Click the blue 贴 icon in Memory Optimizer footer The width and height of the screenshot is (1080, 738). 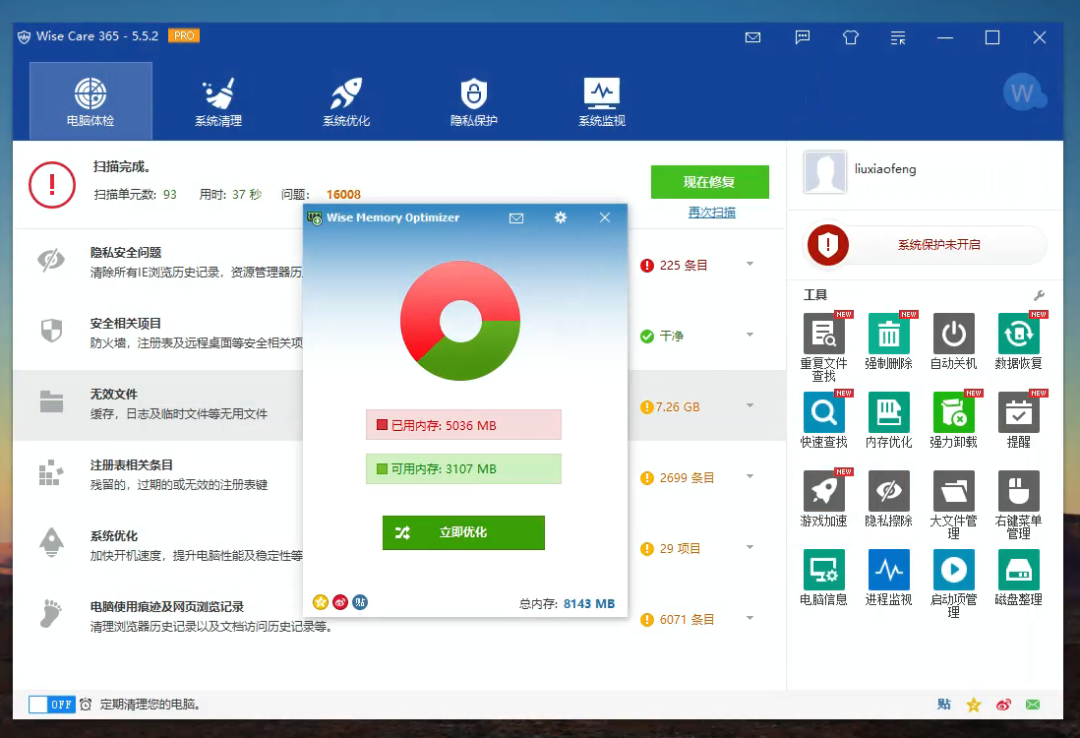(x=360, y=602)
